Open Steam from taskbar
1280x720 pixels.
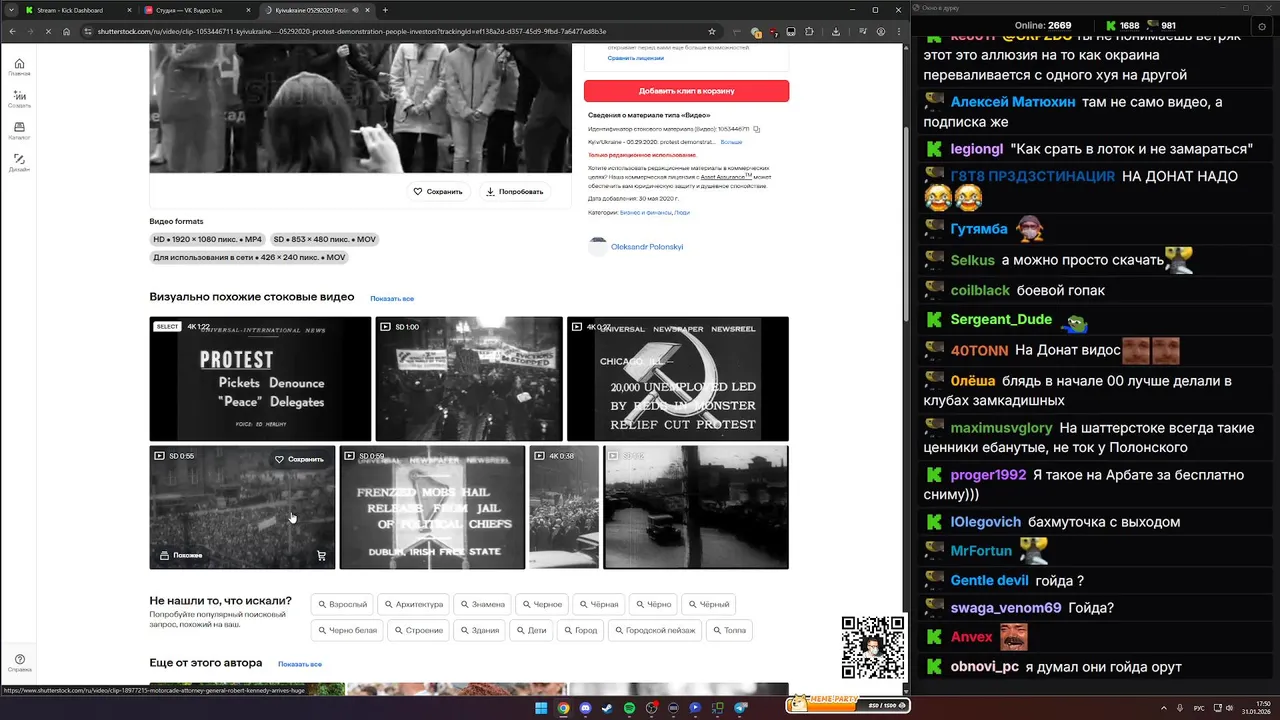pos(607,708)
